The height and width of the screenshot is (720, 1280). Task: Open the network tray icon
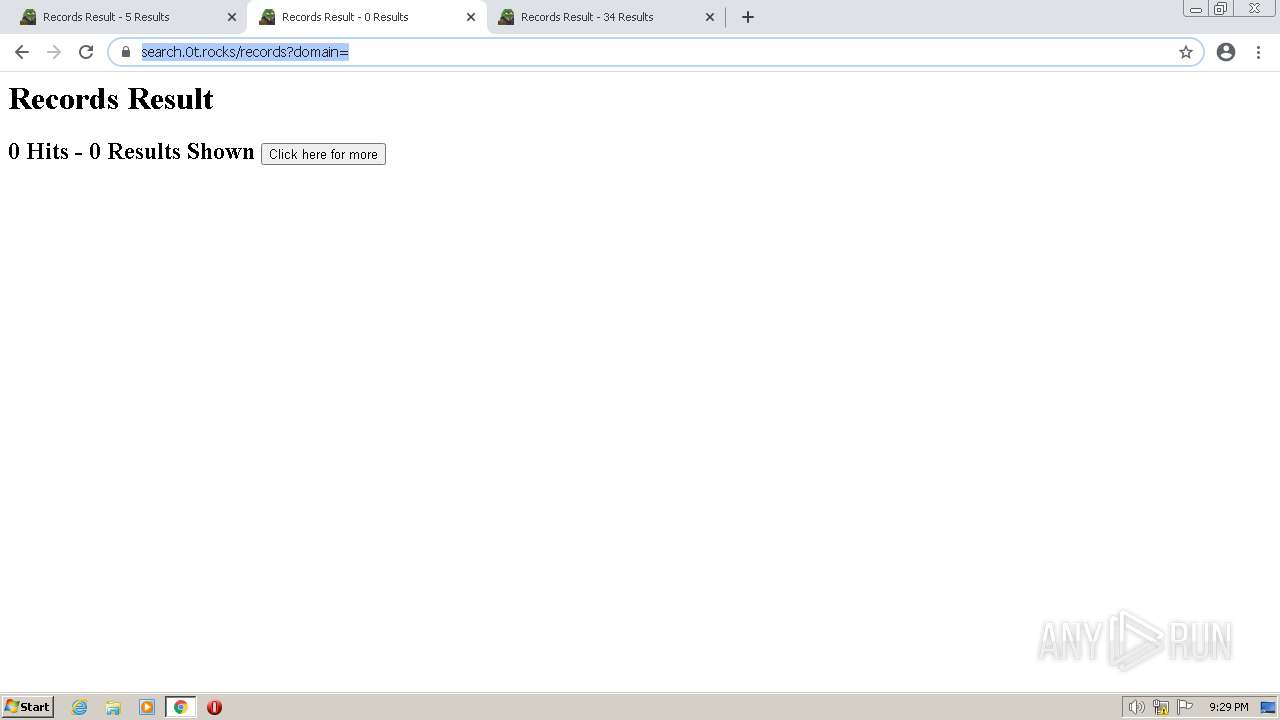coord(1161,707)
